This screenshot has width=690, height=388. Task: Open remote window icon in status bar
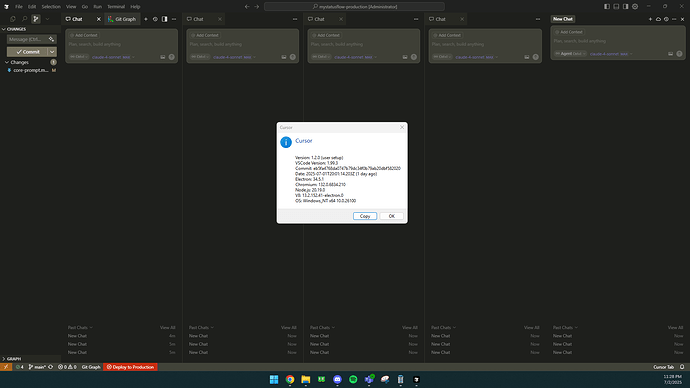[x=6, y=367]
